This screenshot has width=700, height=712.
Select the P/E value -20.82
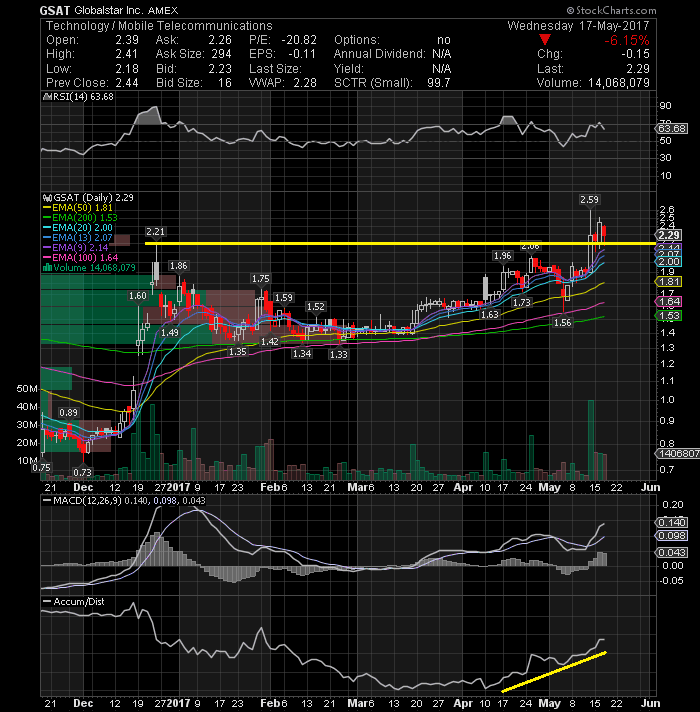tap(299, 40)
